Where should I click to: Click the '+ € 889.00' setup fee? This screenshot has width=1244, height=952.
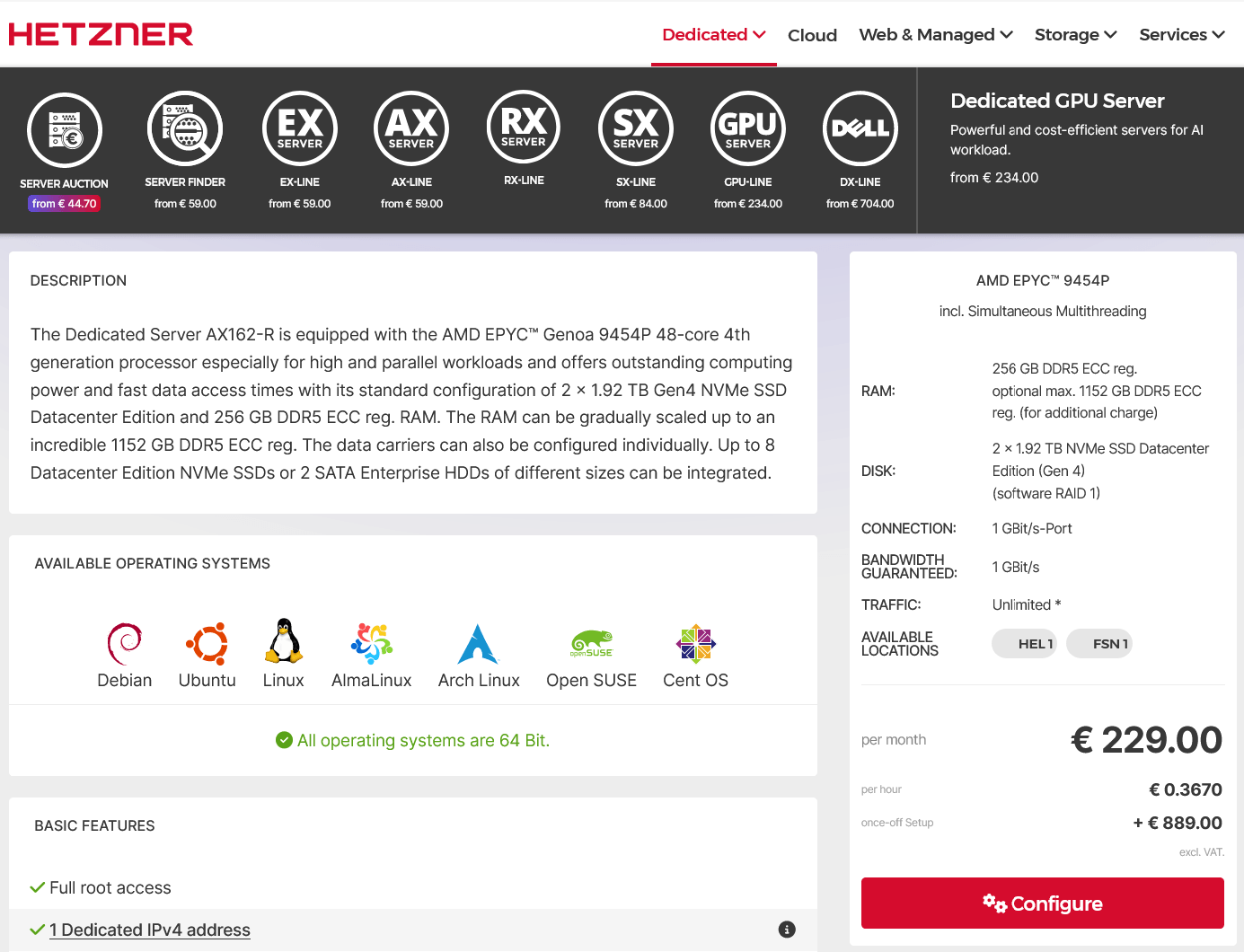pos(1178,823)
